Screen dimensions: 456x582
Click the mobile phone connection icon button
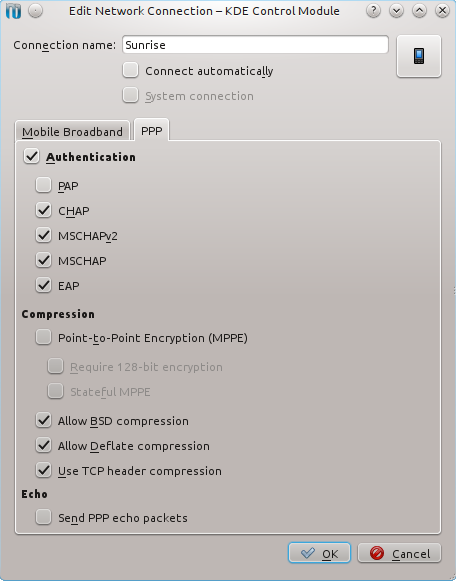click(x=419, y=56)
